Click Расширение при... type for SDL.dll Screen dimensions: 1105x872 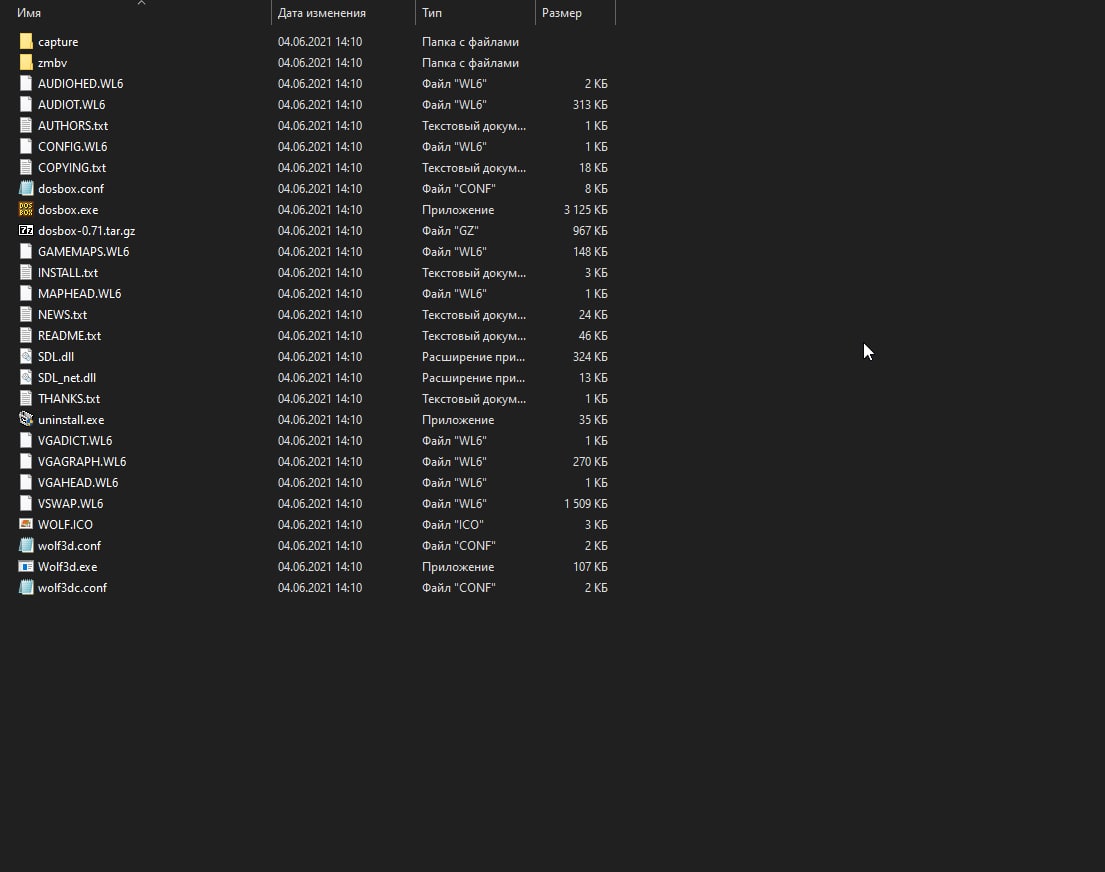474,357
